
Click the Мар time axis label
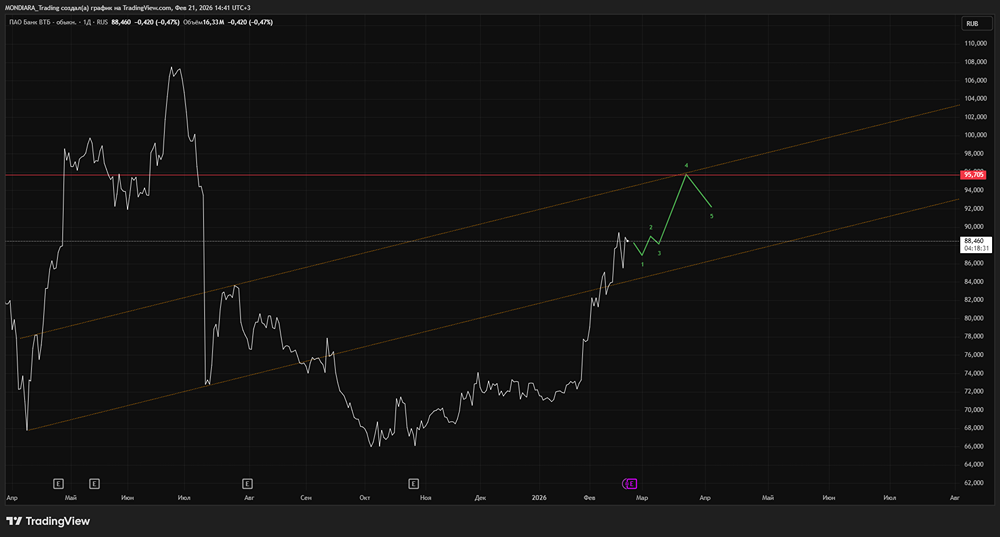coord(642,497)
